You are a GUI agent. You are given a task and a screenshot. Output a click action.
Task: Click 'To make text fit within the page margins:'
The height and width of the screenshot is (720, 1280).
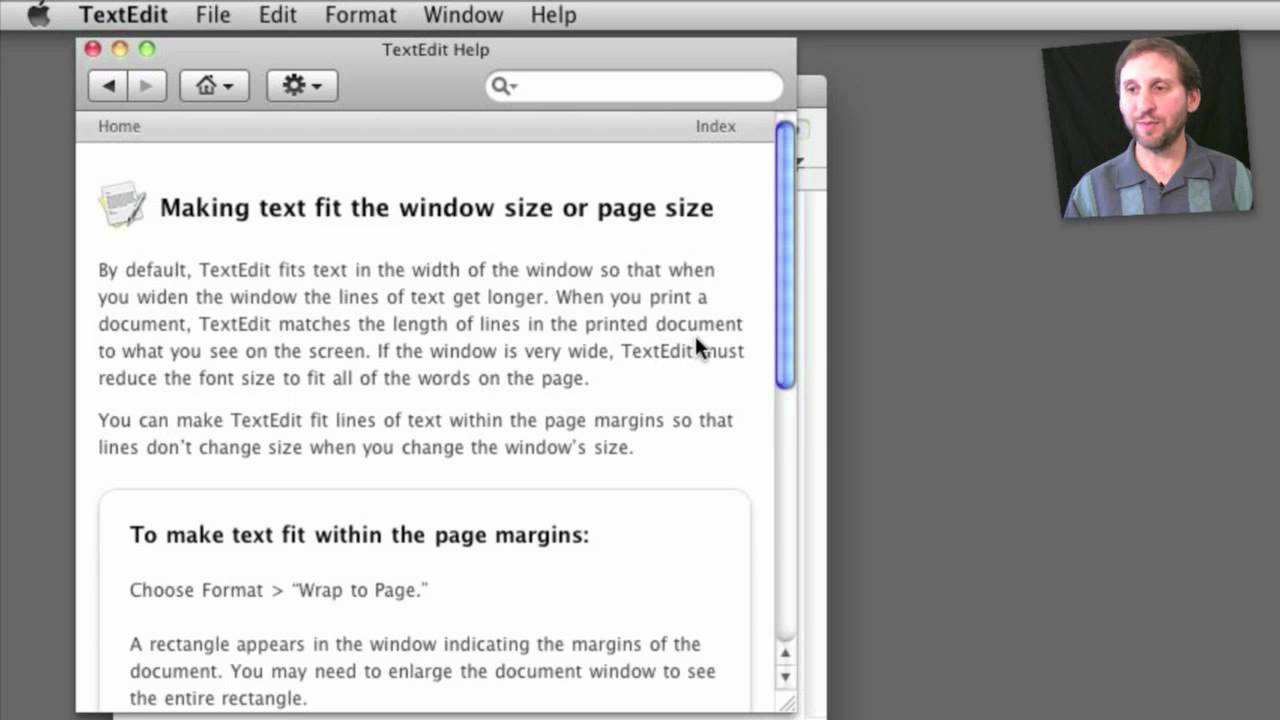click(x=359, y=535)
